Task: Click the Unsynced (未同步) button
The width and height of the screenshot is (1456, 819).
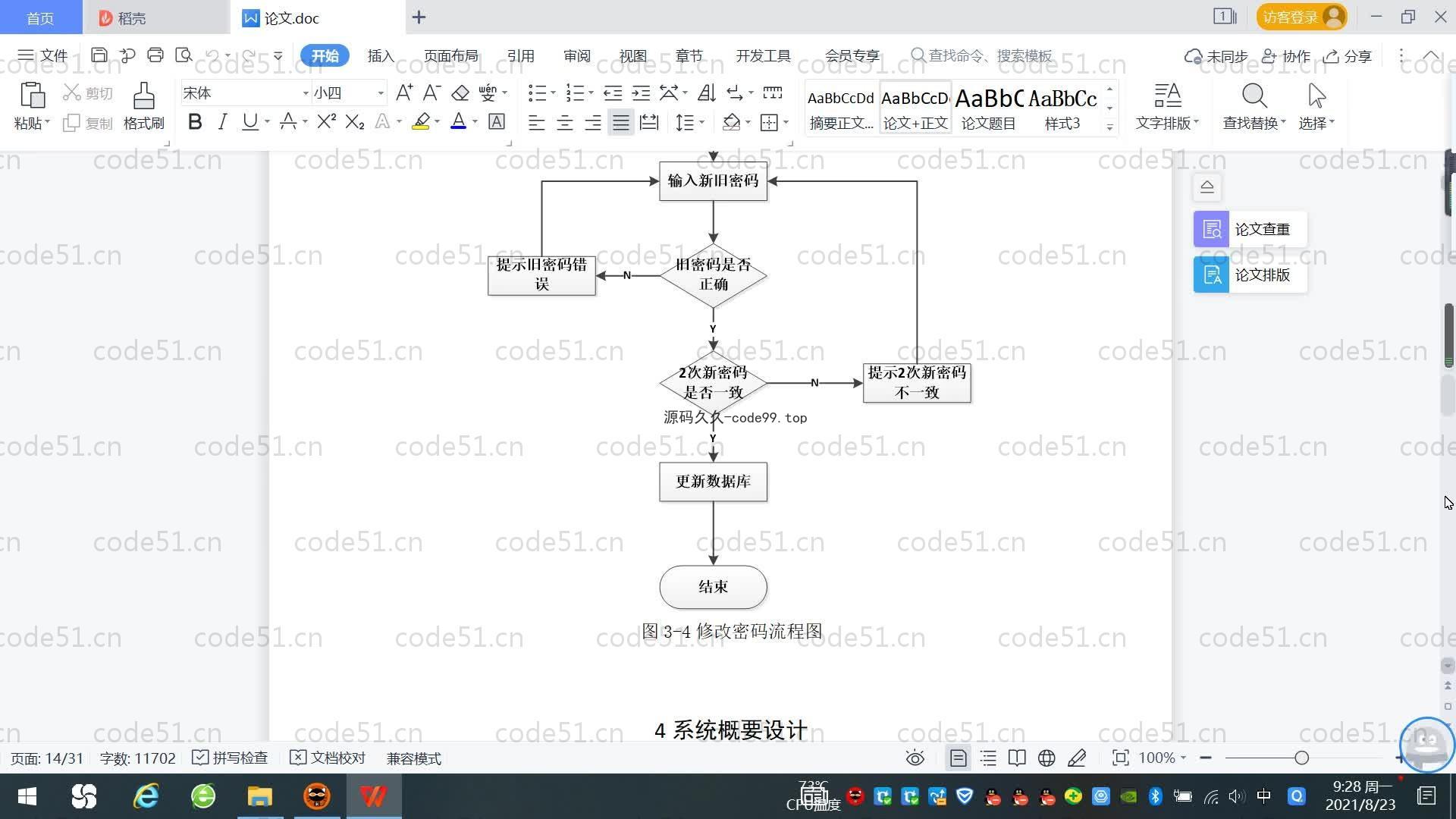Action: (x=1216, y=56)
